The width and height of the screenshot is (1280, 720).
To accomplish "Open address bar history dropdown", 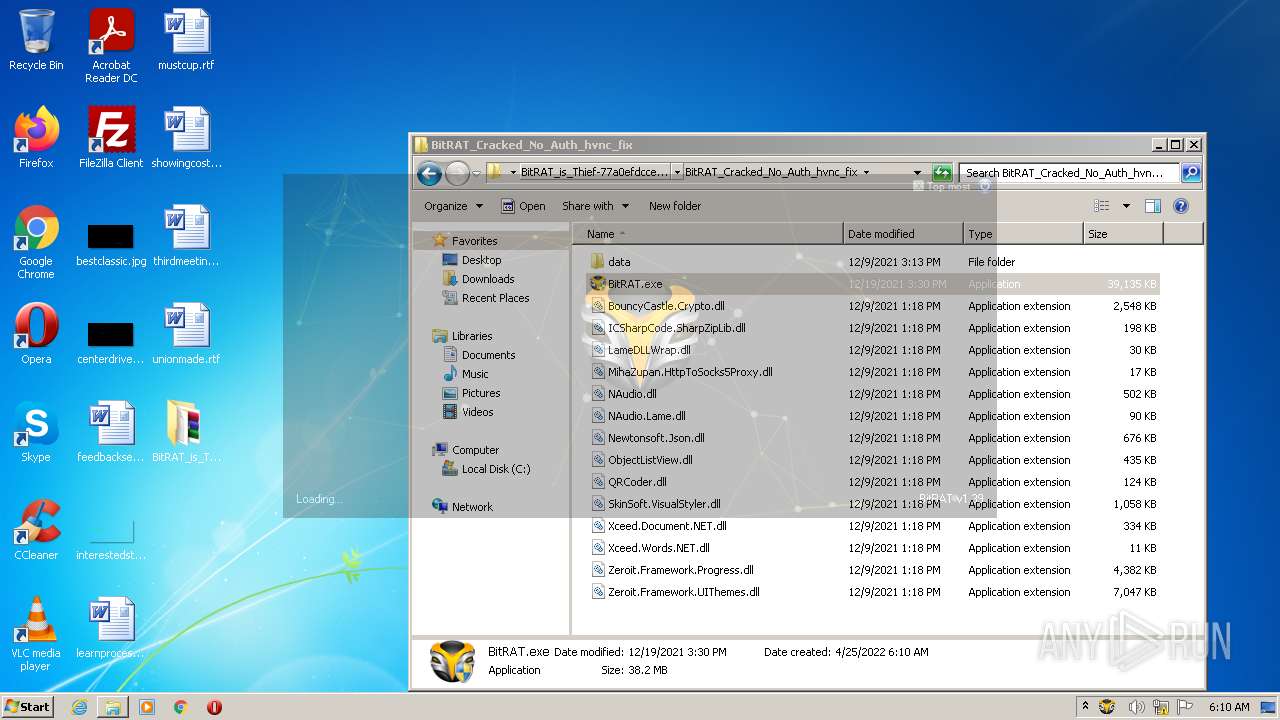I will click(917, 172).
